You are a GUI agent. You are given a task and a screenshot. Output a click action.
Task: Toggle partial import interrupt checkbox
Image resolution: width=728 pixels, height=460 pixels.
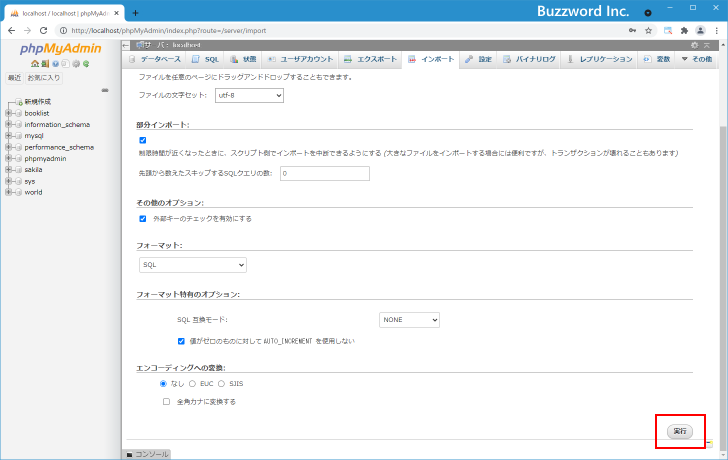[x=143, y=140]
